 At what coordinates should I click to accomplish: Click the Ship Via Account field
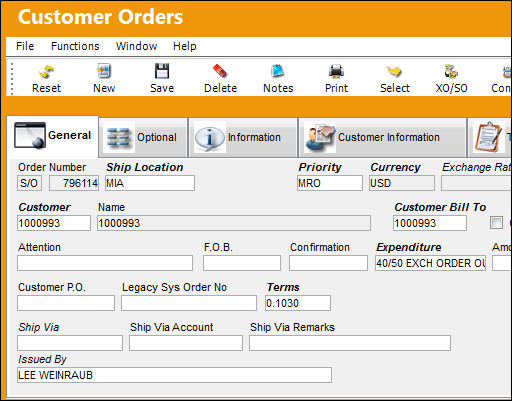pyautogui.click(x=186, y=343)
